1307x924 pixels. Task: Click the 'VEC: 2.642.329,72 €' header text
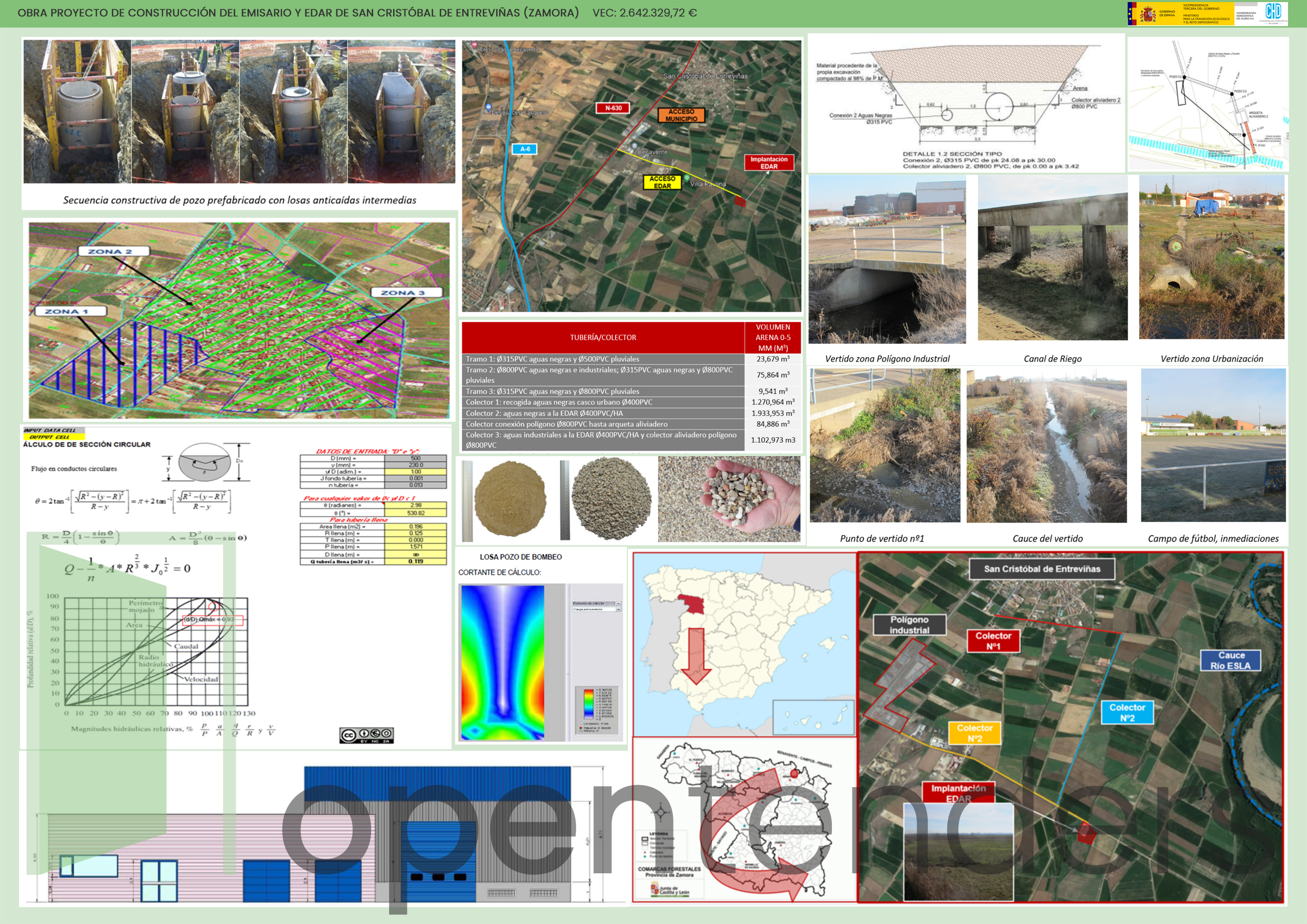[x=644, y=12]
